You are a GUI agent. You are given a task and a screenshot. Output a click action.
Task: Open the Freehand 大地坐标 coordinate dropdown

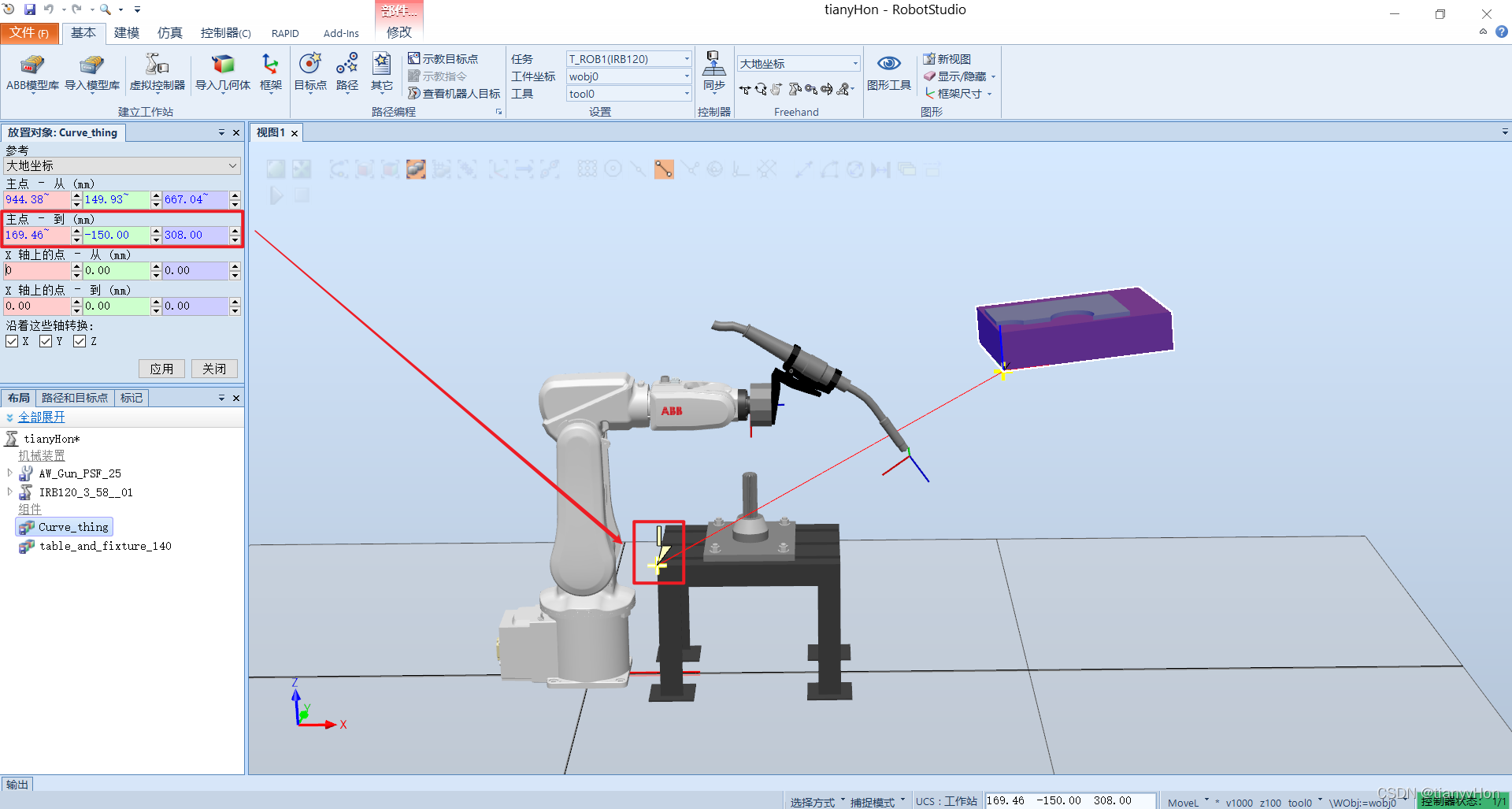click(x=799, y=64)
